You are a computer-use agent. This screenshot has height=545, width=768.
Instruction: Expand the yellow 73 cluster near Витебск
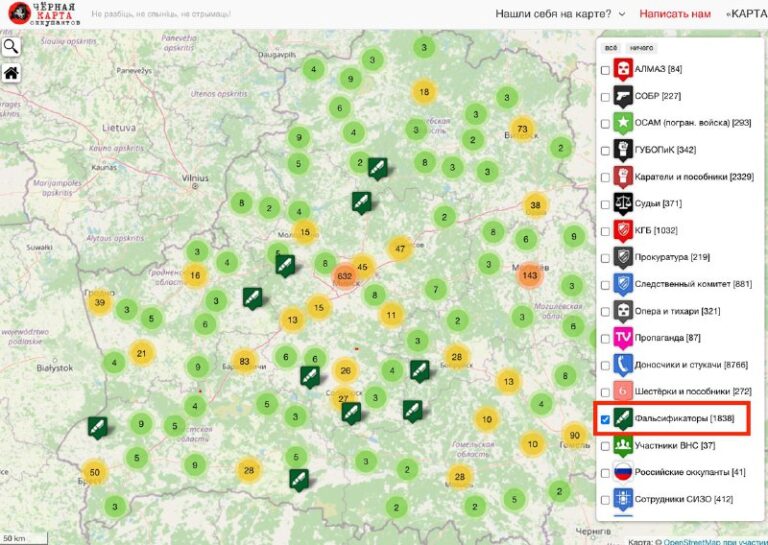click(522, 129)
